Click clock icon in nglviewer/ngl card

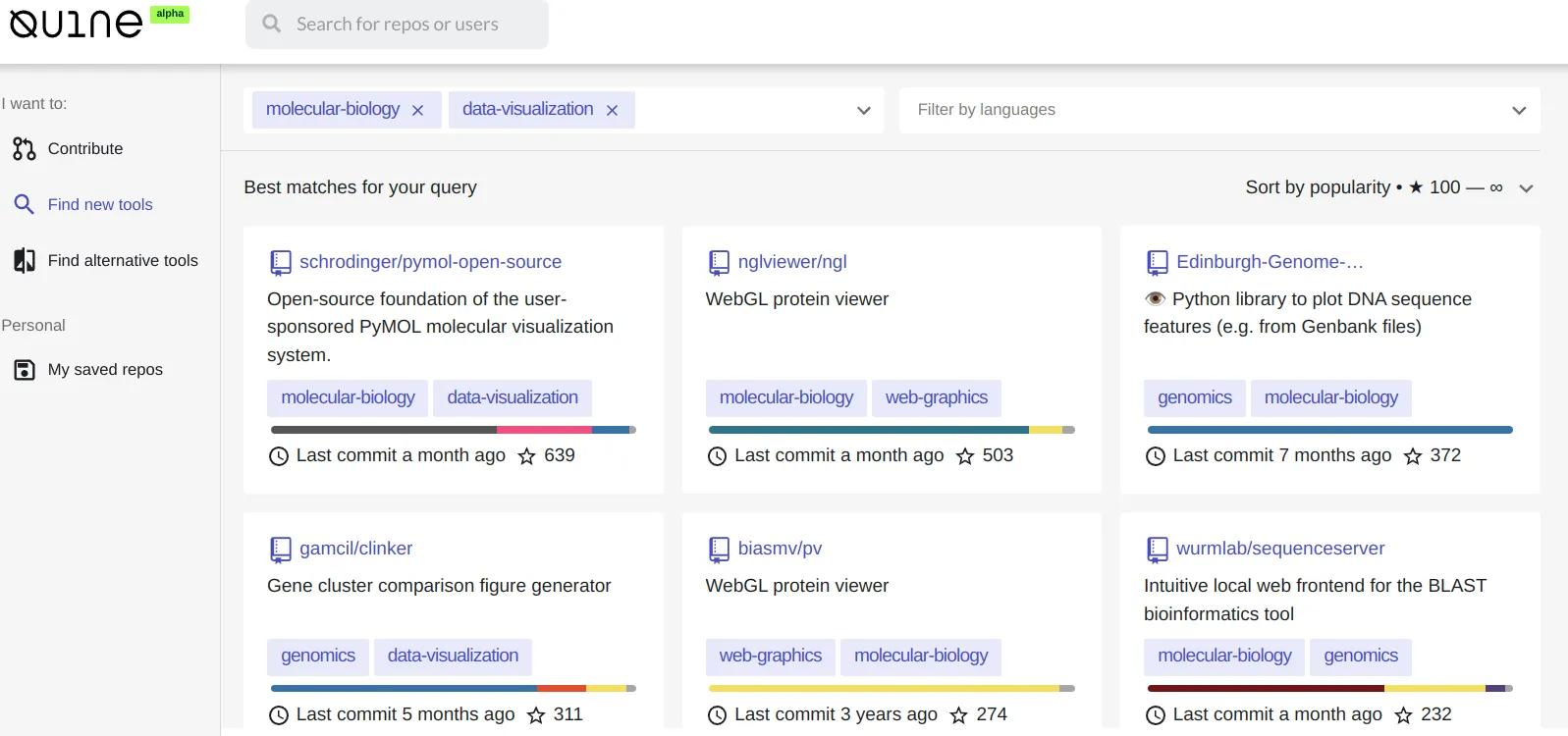tap(717, 456)
